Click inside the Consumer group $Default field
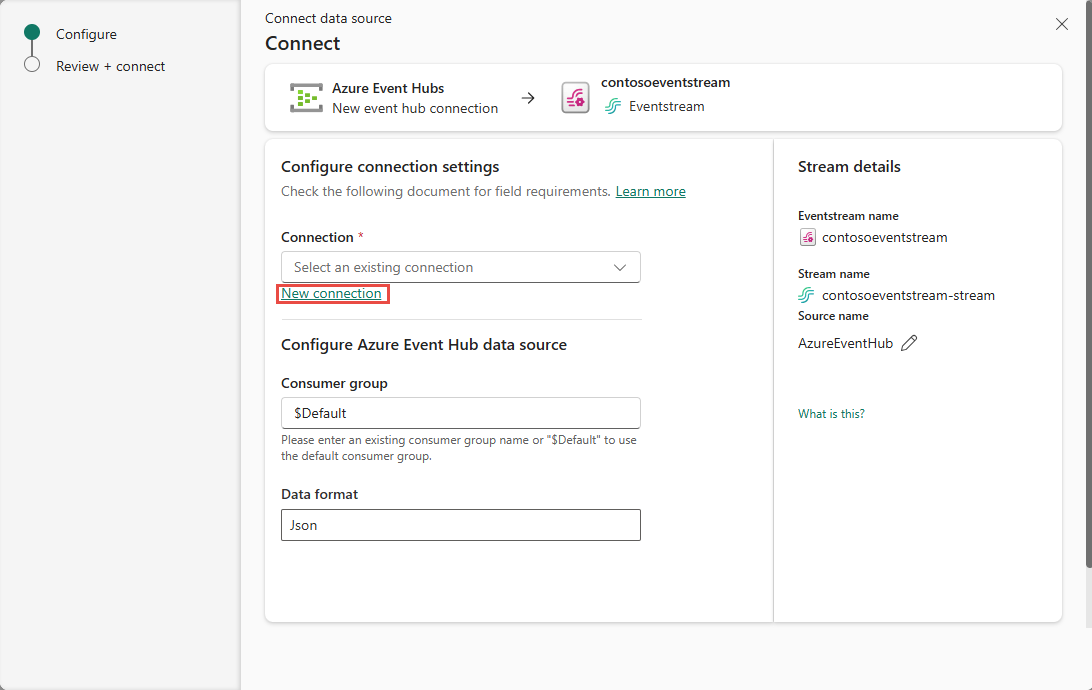Viewport: 1092px width, 690px height. [x=460, y=412]
